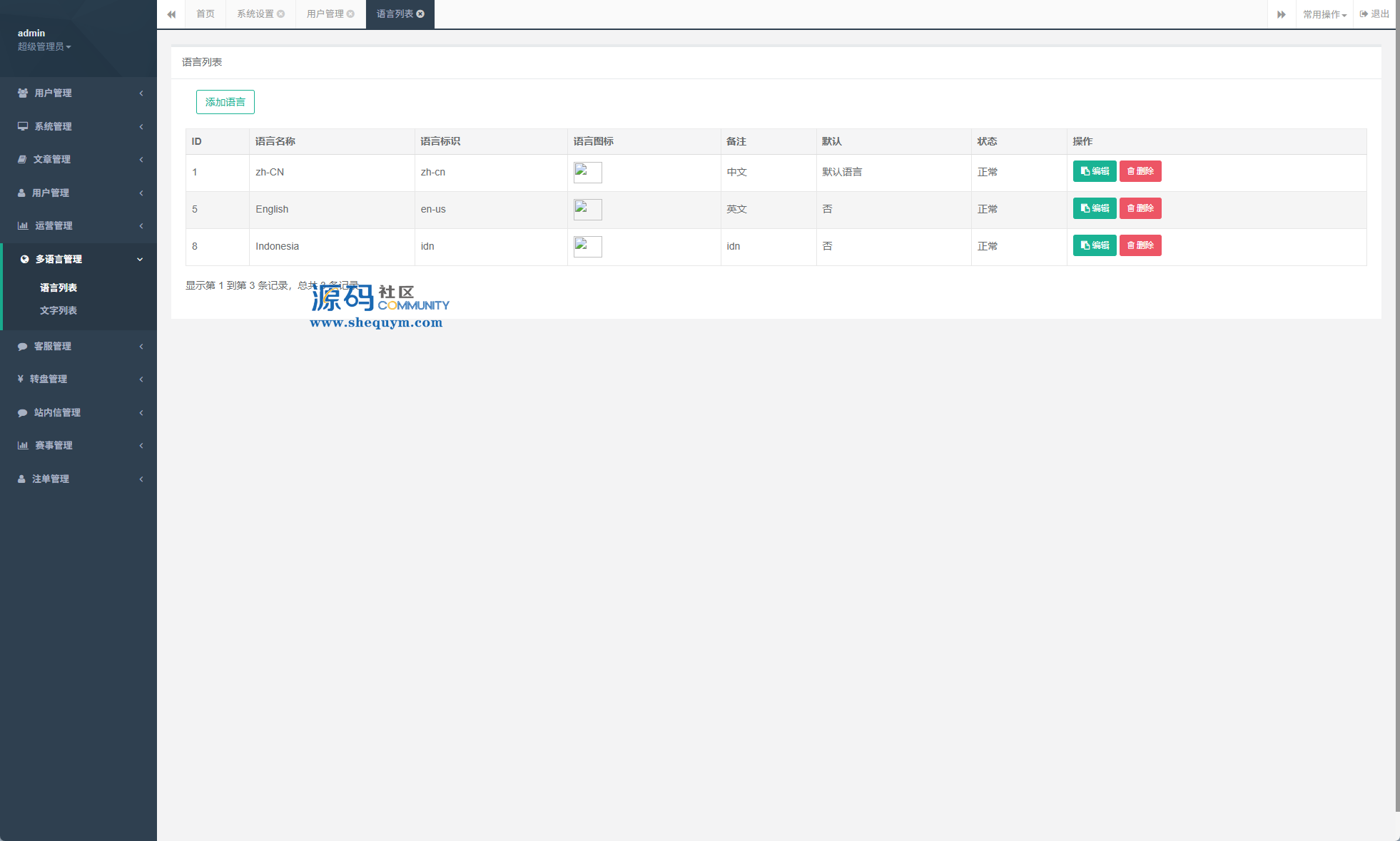The image size is (1400, 841).
Task: Switch to the 首页 tab
Action: [206, 14]
